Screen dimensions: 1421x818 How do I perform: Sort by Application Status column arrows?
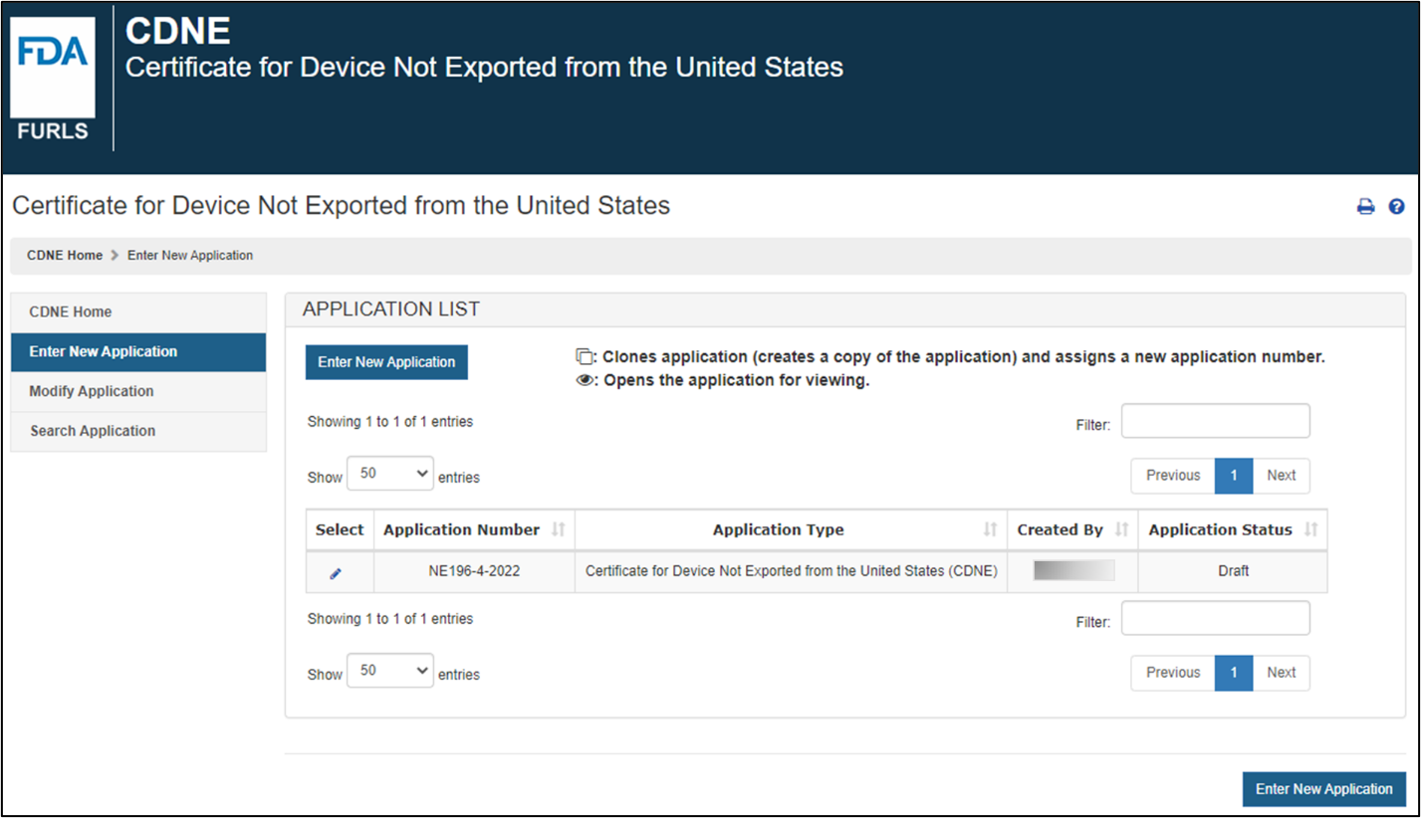[1310, 530]
